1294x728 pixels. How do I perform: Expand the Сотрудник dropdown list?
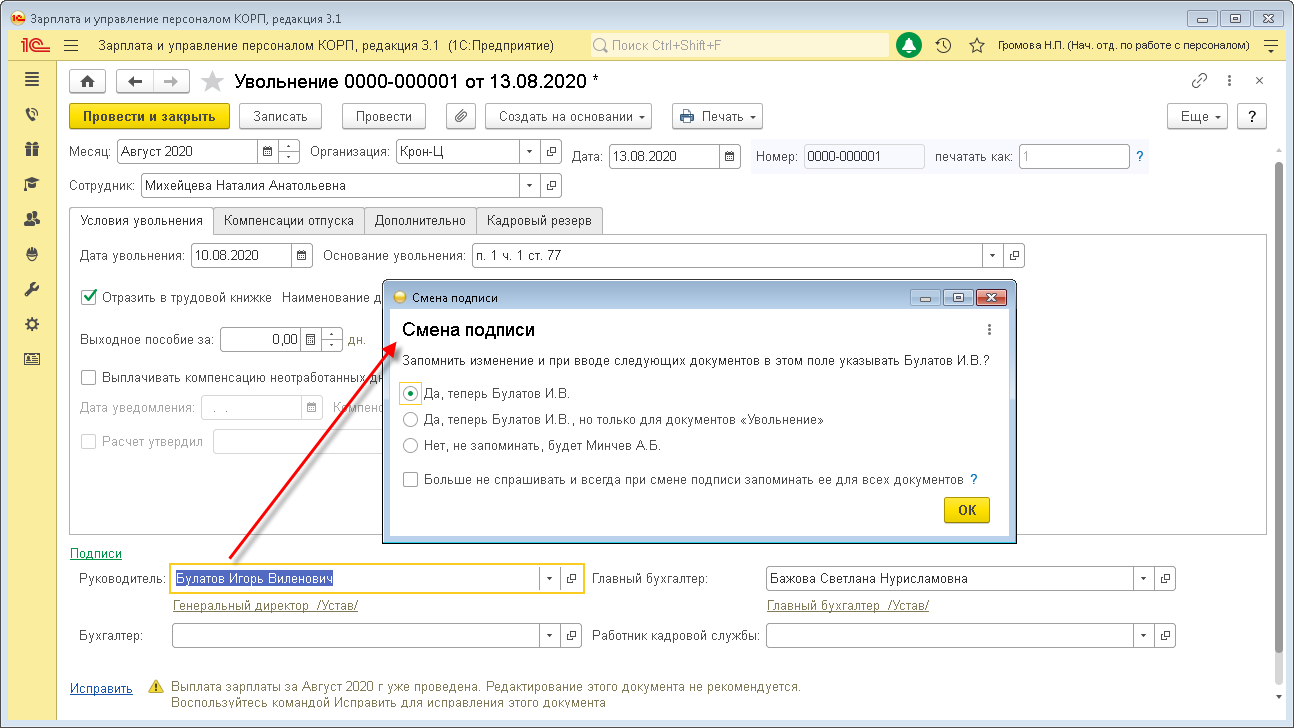tap(530, 185)
